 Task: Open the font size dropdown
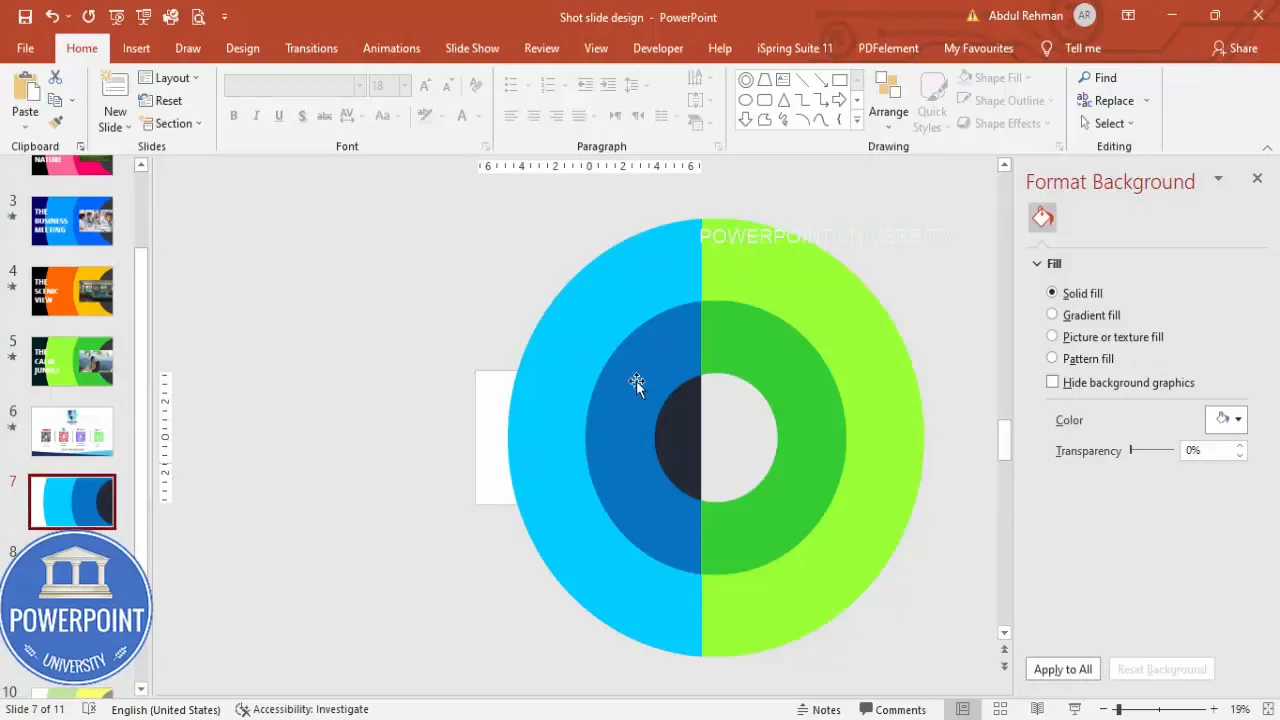tap(405, 86)
